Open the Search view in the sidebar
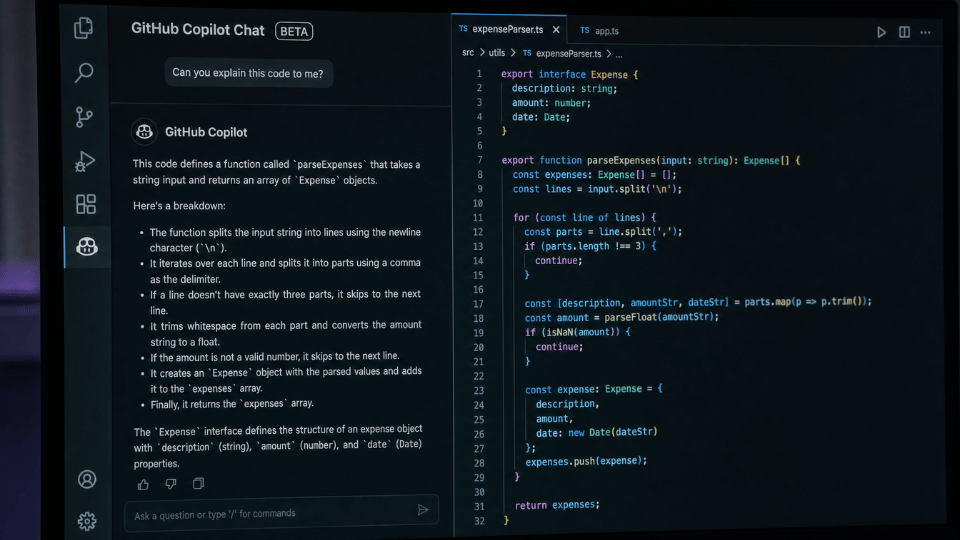 (84, 72)
